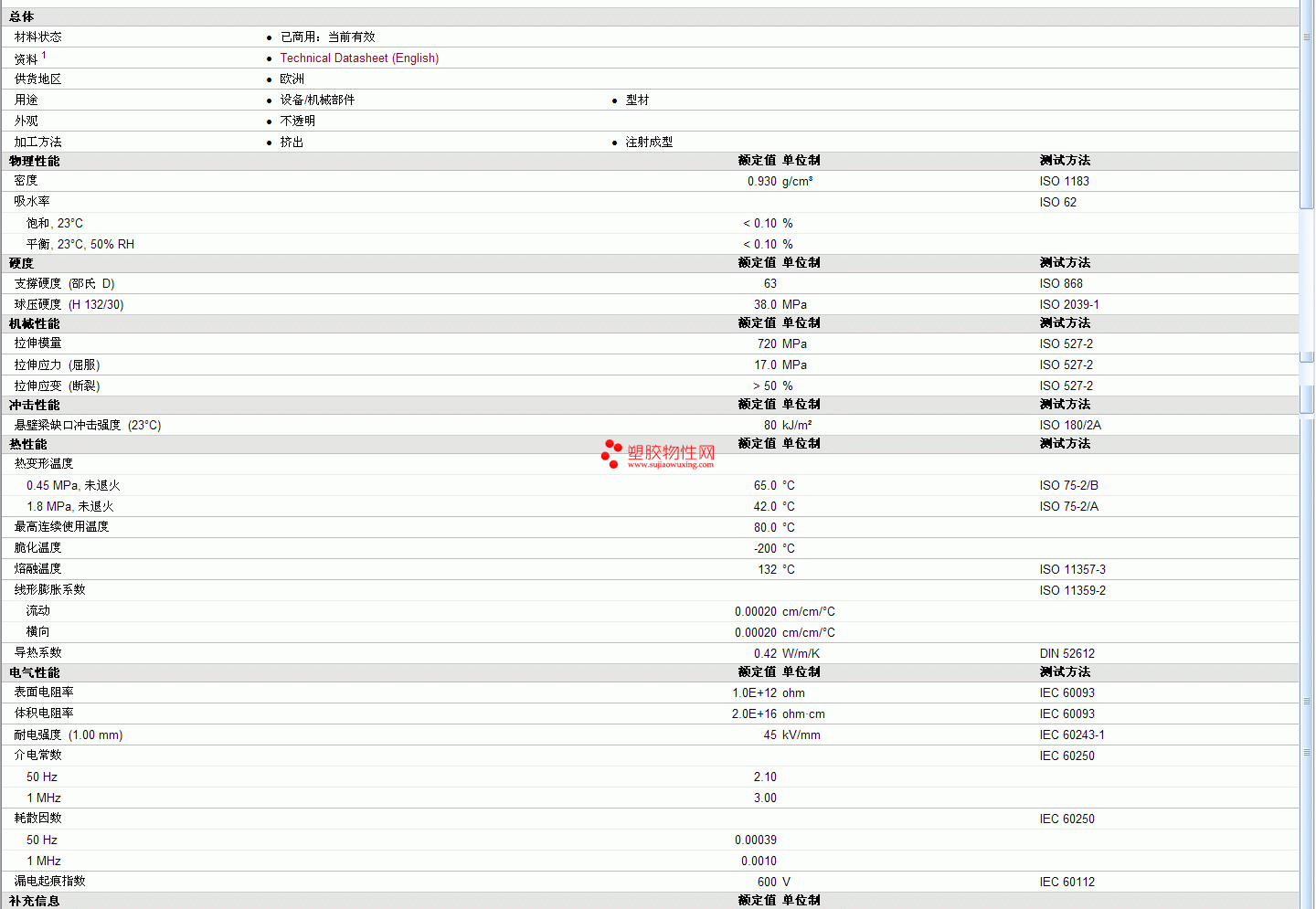Select the Shore D hardness value 63
Viewport: 1316px width, 909px height.
770,283
